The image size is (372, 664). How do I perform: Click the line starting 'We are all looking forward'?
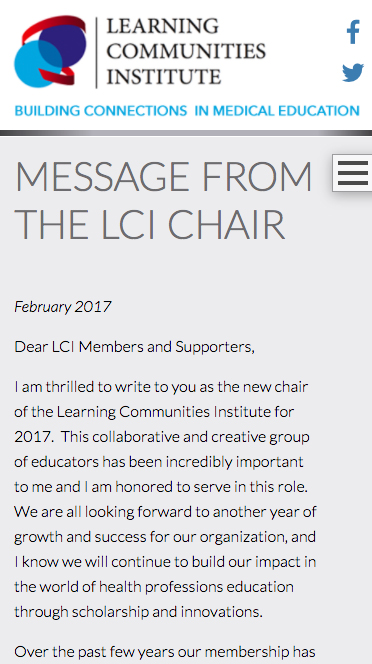tap(165, 512)
